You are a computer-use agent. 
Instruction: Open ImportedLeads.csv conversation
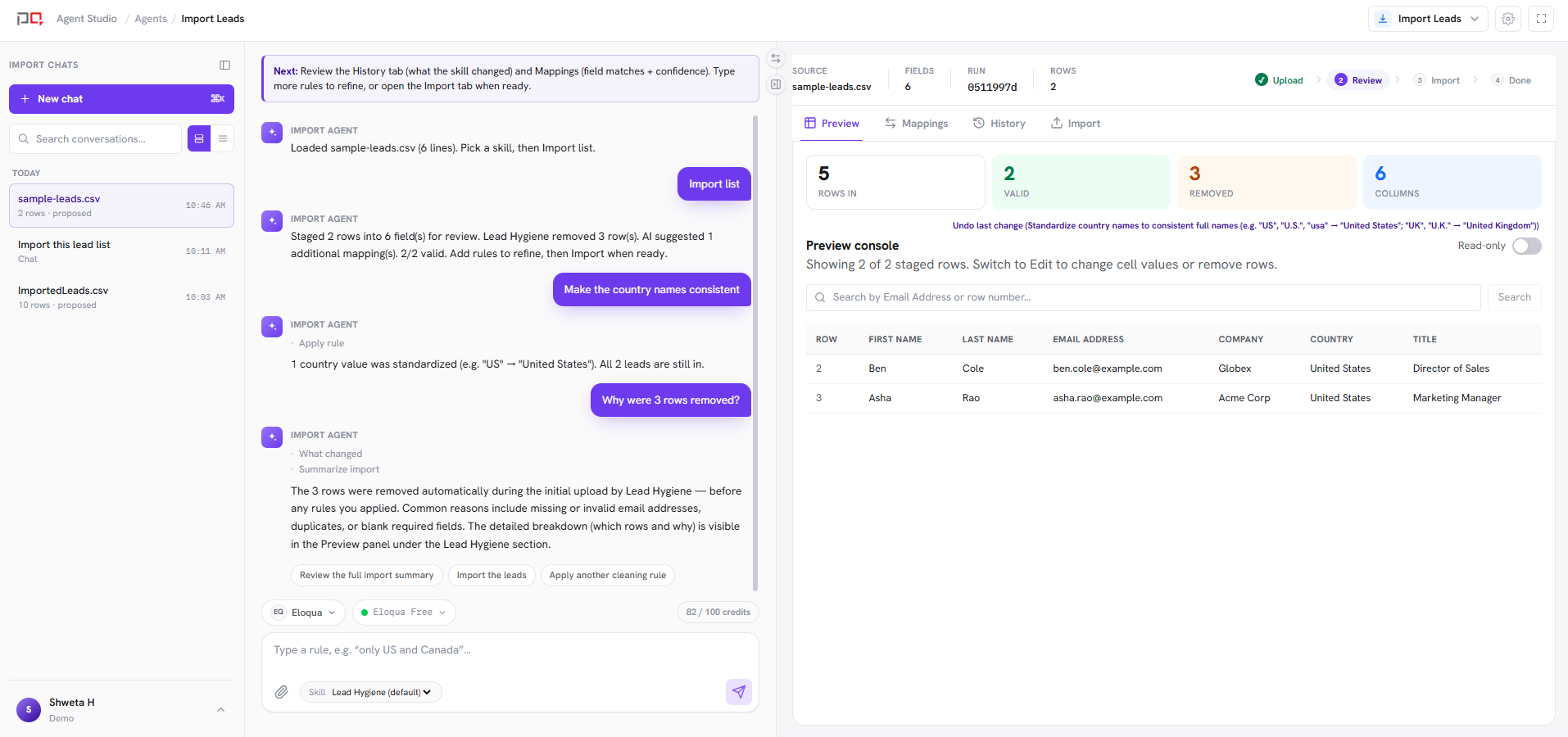pyautogui.click(x=121, y=297)
